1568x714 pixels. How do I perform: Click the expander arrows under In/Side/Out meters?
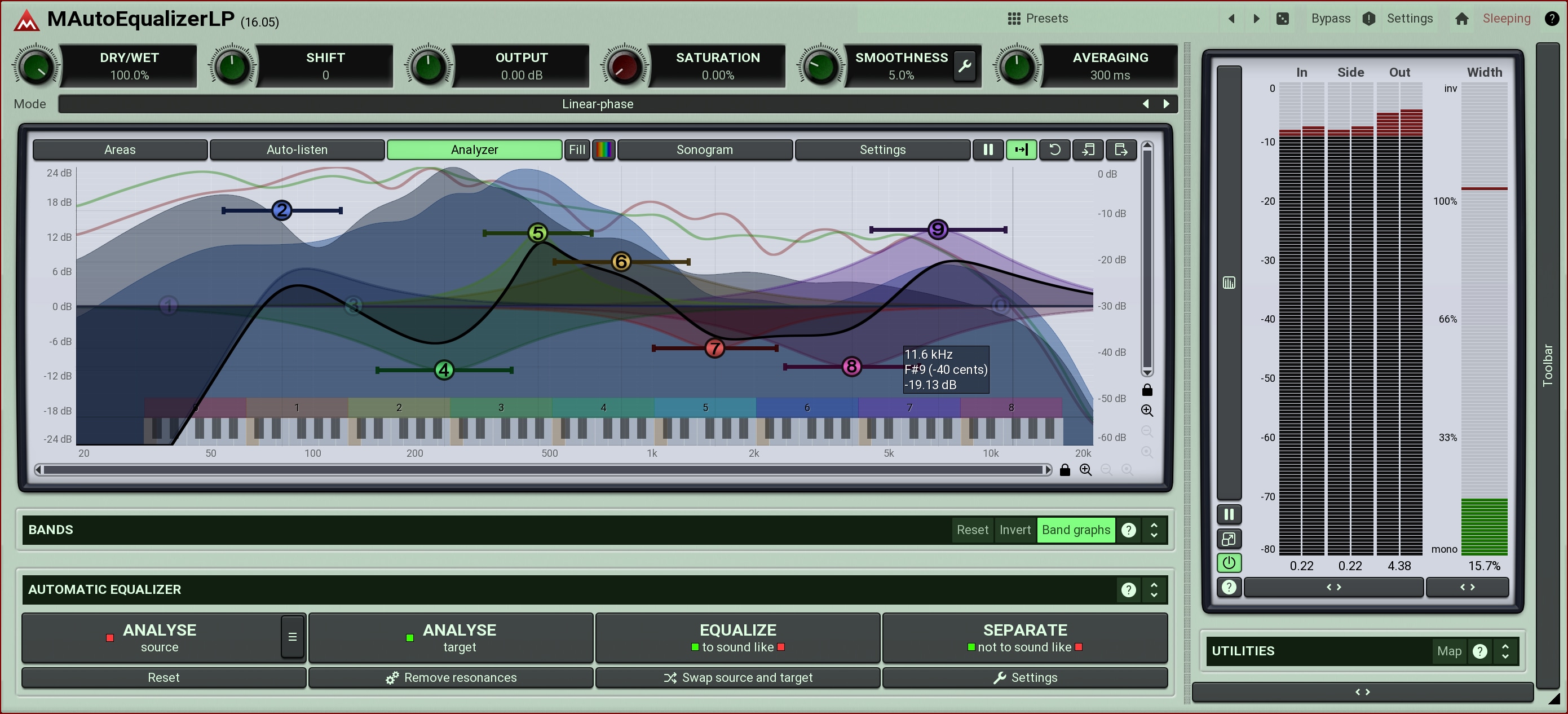(x=1333, y=588)
